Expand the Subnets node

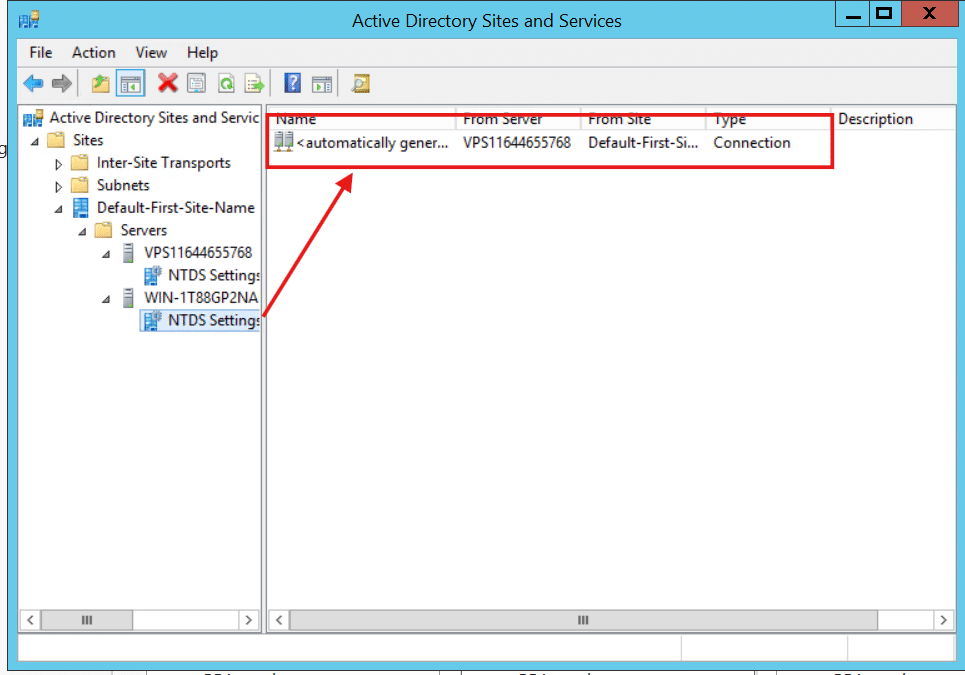click(x=58, y=186)
